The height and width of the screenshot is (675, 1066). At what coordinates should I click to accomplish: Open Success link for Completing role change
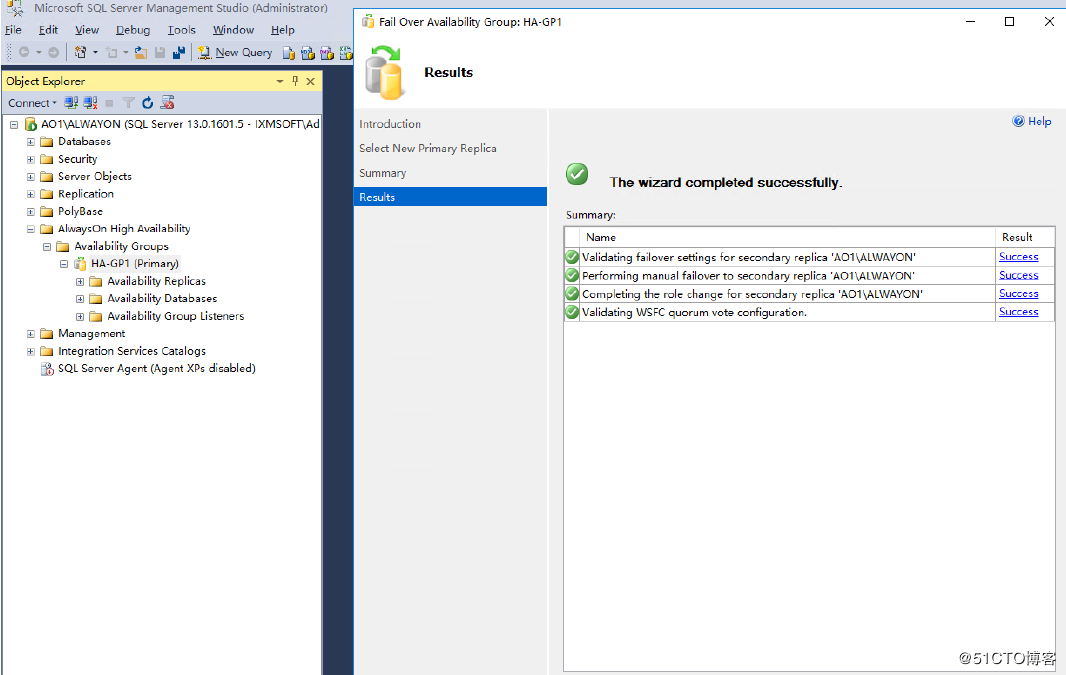click(1018, 294)
